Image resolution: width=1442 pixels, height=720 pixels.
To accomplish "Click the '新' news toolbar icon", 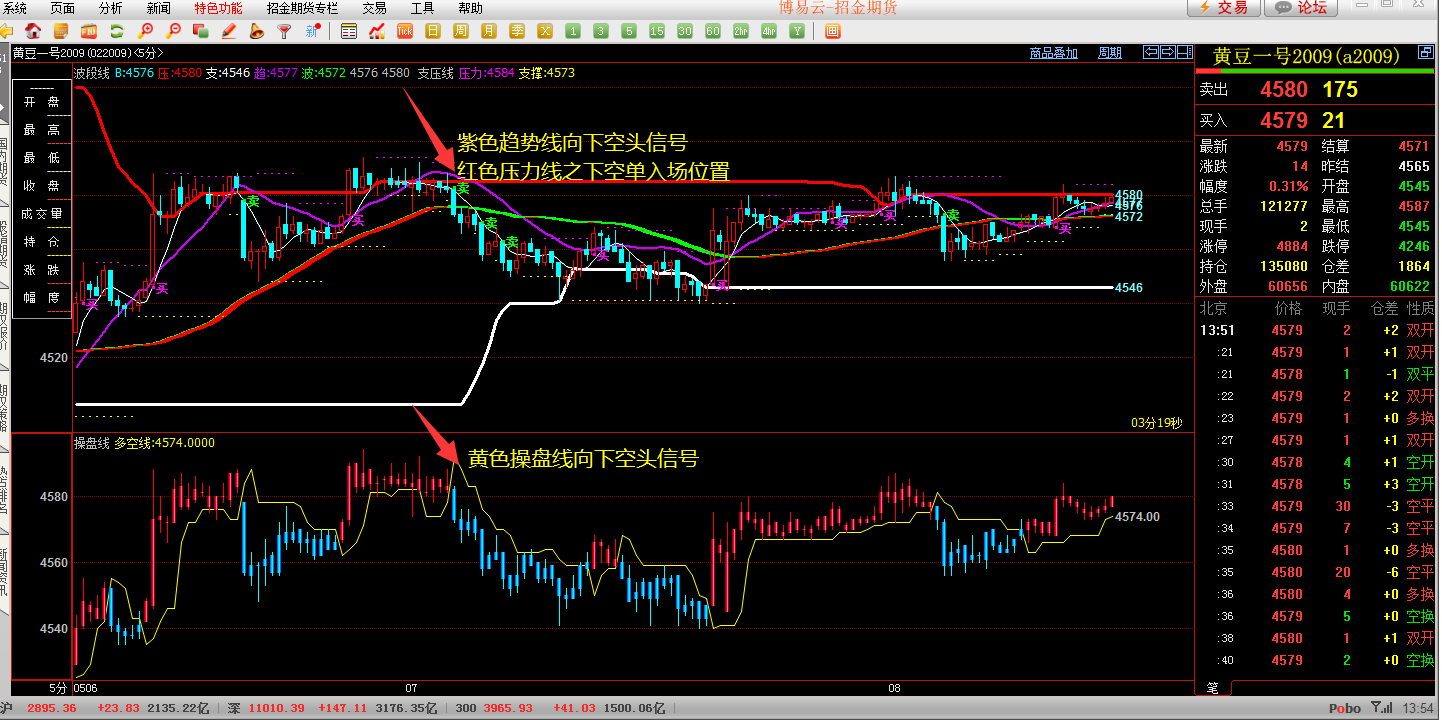I will [x=313, y=31].
